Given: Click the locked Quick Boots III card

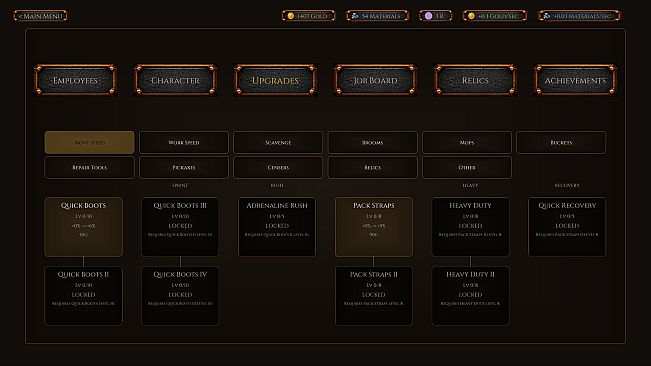Looking at the screenshot, I should pyautogui.click(x=180, y=227).
